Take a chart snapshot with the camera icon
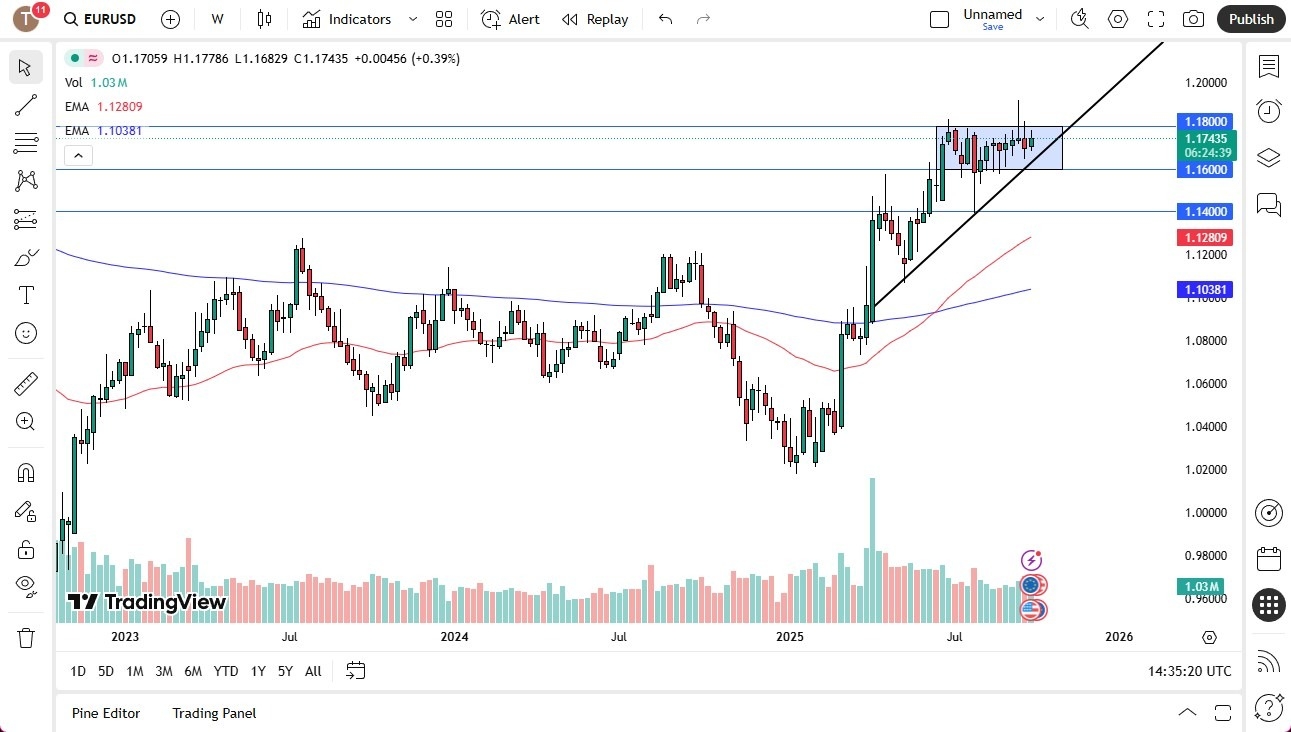 click(1193, 18)
